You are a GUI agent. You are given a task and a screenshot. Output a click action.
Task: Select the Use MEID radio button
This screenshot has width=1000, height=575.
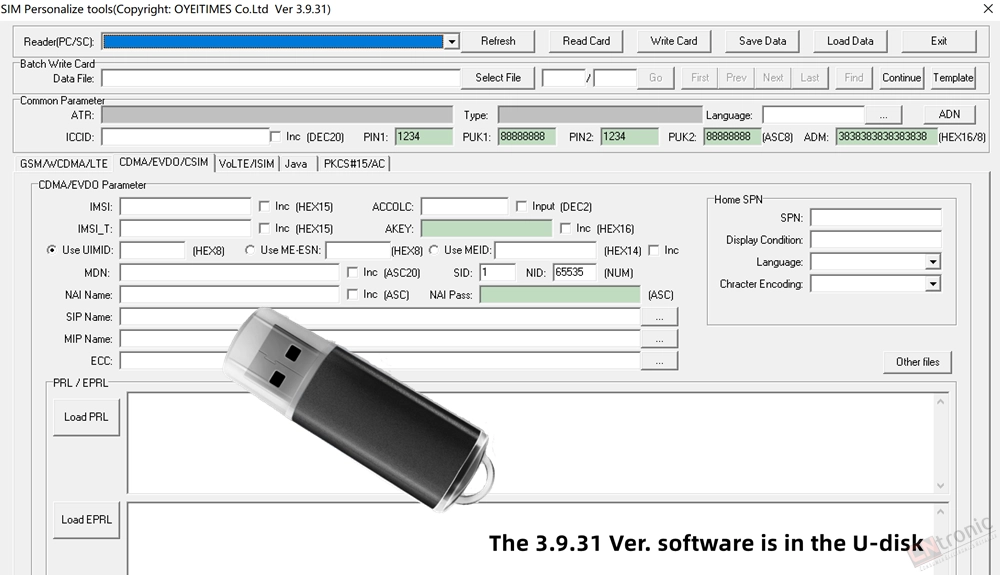(x=434, y=250)
